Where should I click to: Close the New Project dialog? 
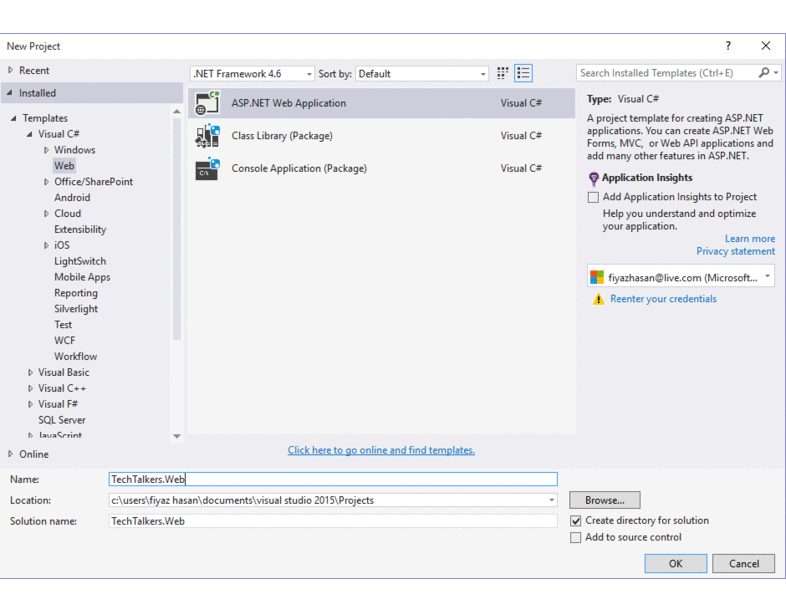(x=765, y=46)
